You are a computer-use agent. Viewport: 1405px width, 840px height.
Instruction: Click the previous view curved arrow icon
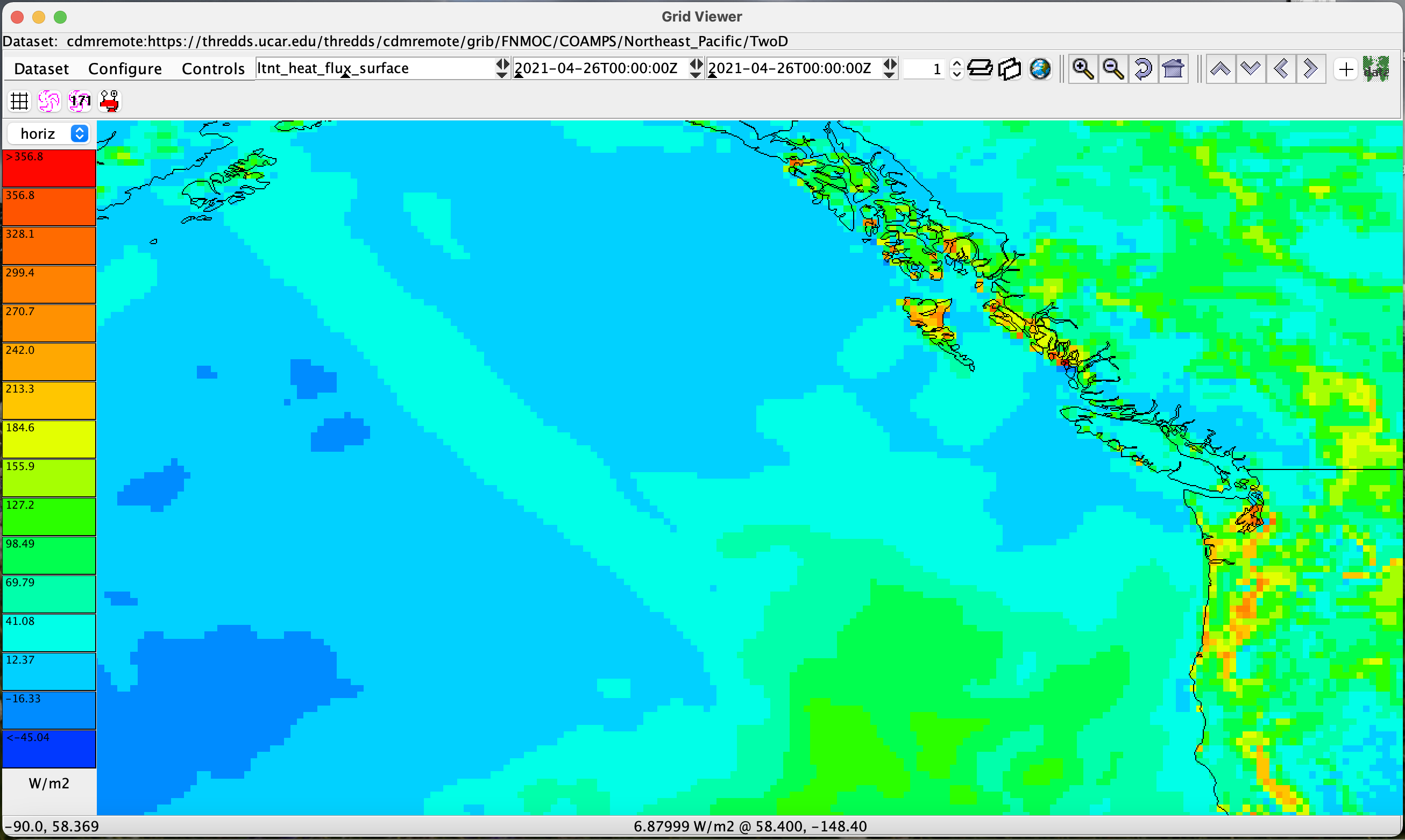click(1143, 68)
